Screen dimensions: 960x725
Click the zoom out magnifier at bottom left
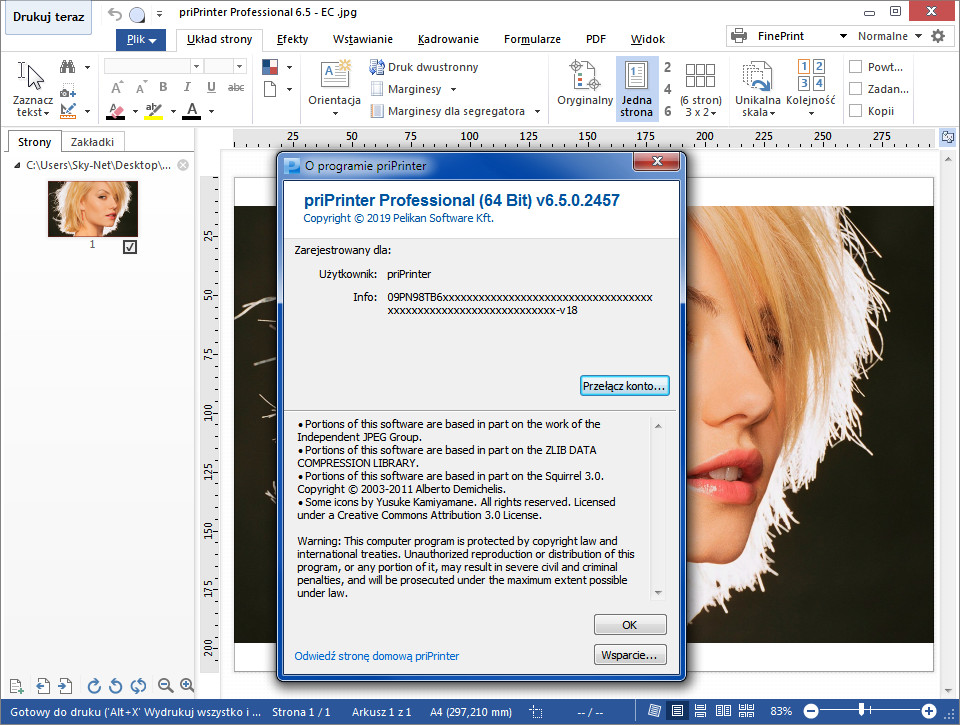pos(165,686)
